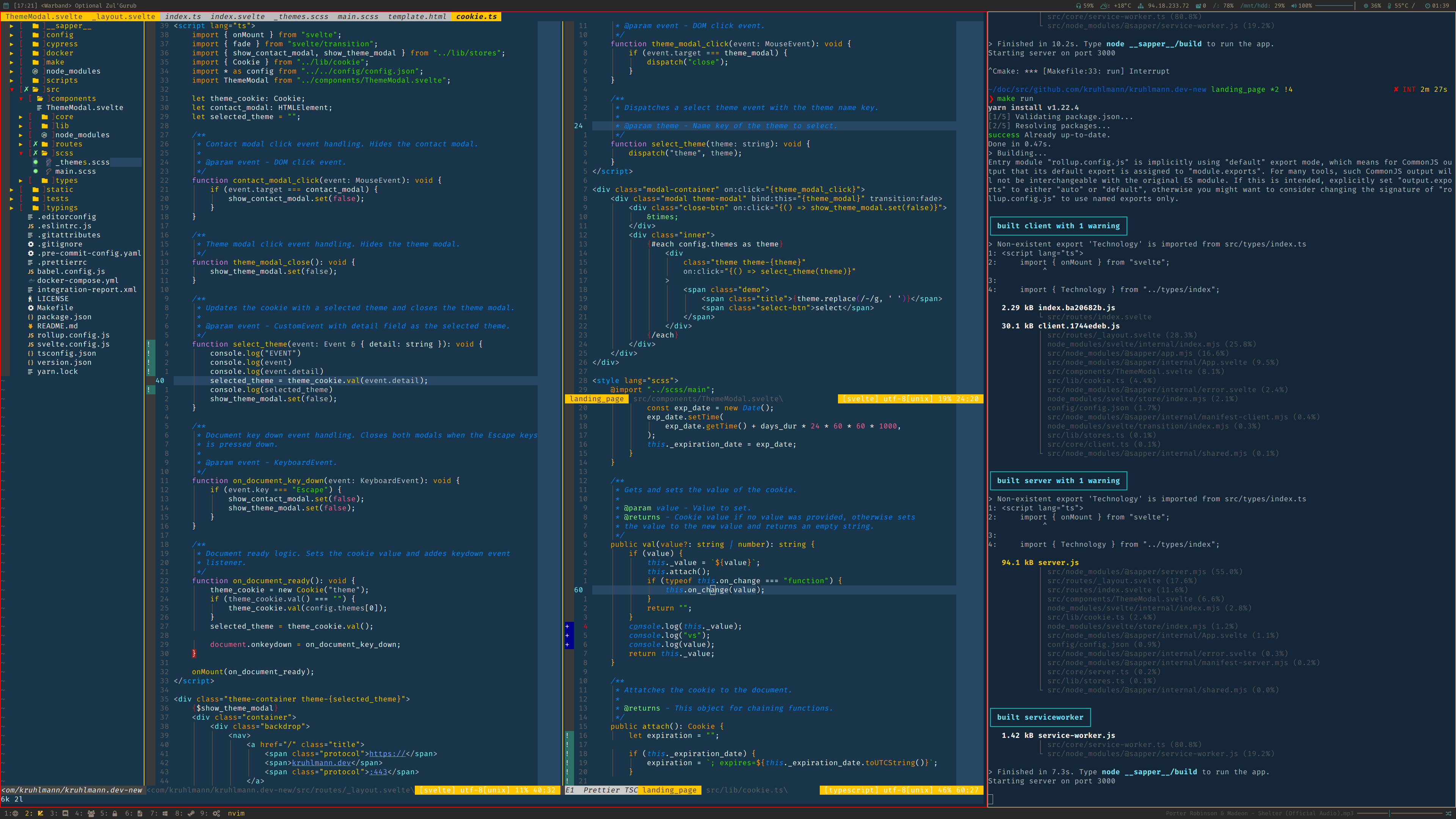Open workspace 1 globe icon

pos(15,813)
